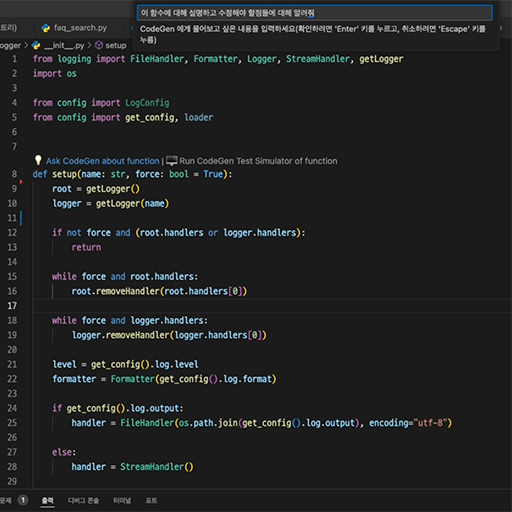Click getLogger import on line 1

(x=381, y=59)
